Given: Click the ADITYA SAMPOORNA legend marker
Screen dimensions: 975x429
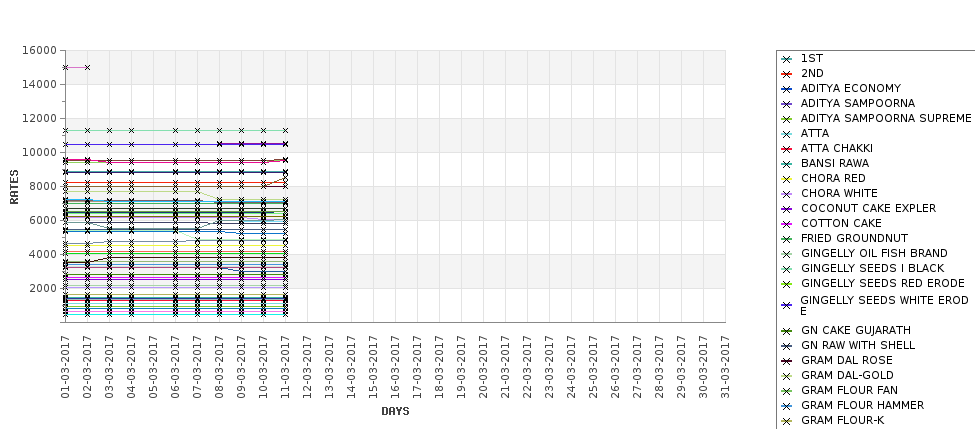Looking at the screenshot, I should click(x=787, y=104).
